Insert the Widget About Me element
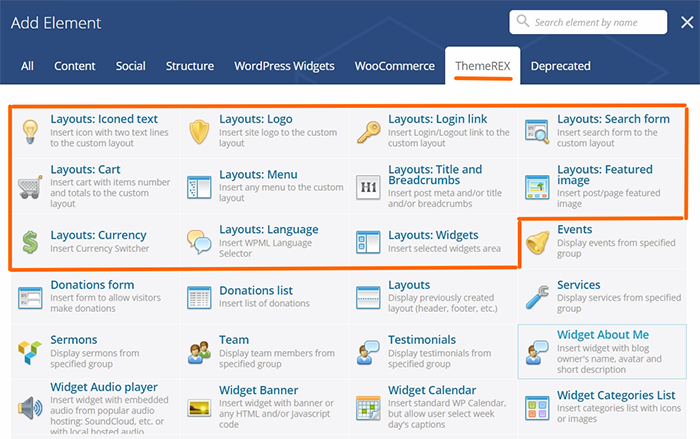This screenshot has width=700, height=439. click(602, 335)
